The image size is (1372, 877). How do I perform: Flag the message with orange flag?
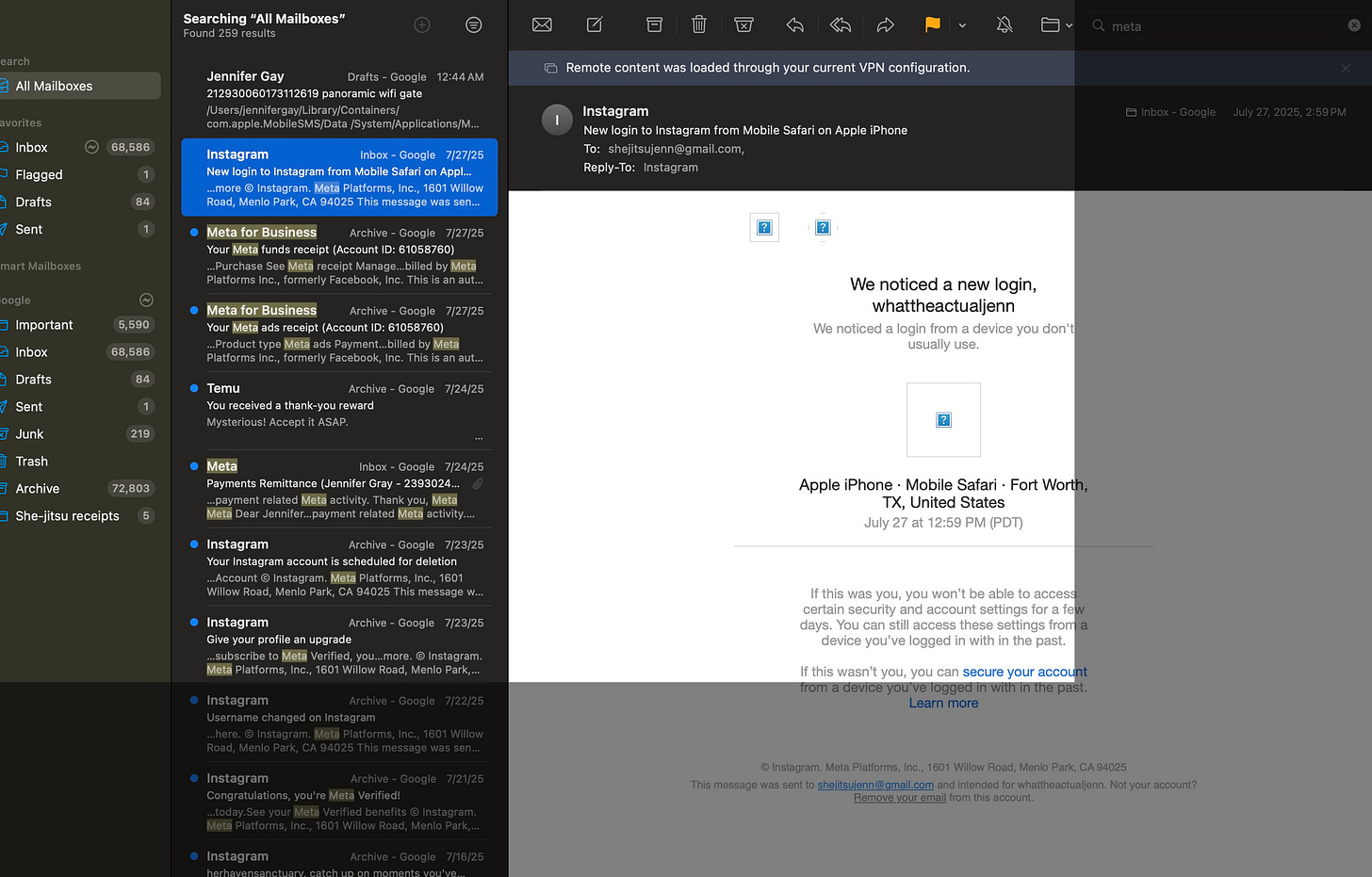click(x=932, y=25)
